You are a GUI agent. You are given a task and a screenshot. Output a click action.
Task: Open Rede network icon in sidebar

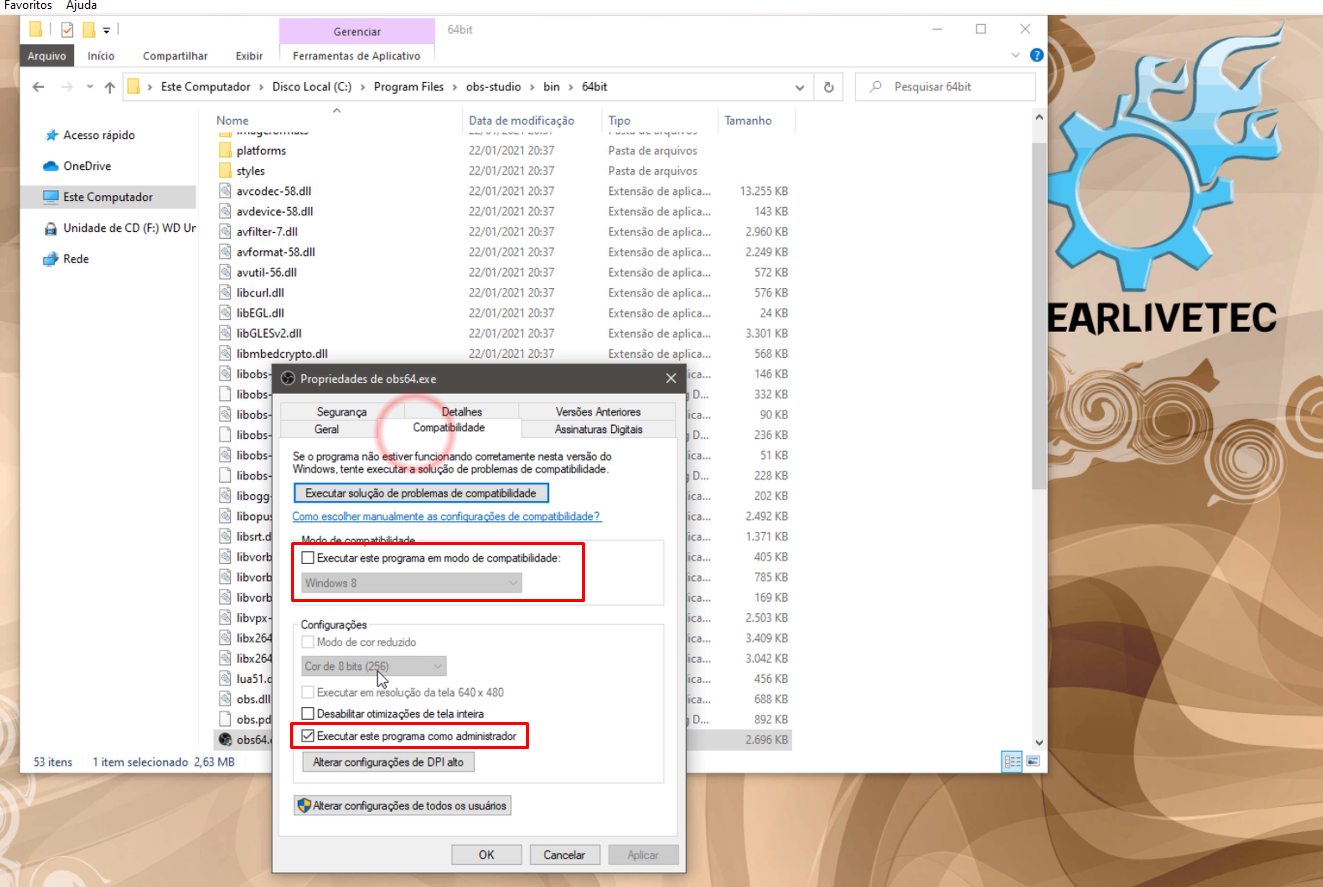point(51,259)
